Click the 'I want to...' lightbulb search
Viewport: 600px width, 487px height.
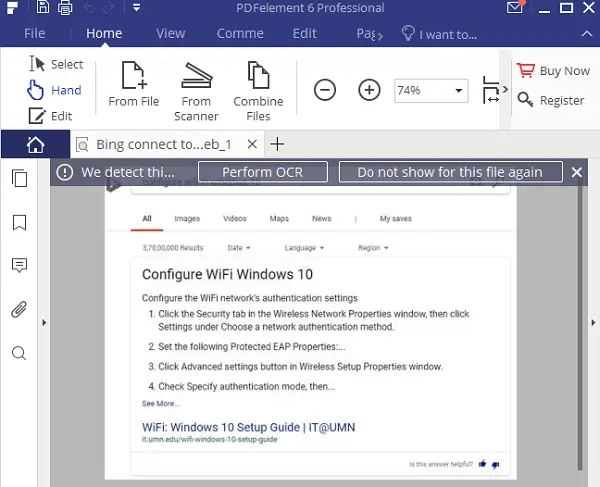439,34
